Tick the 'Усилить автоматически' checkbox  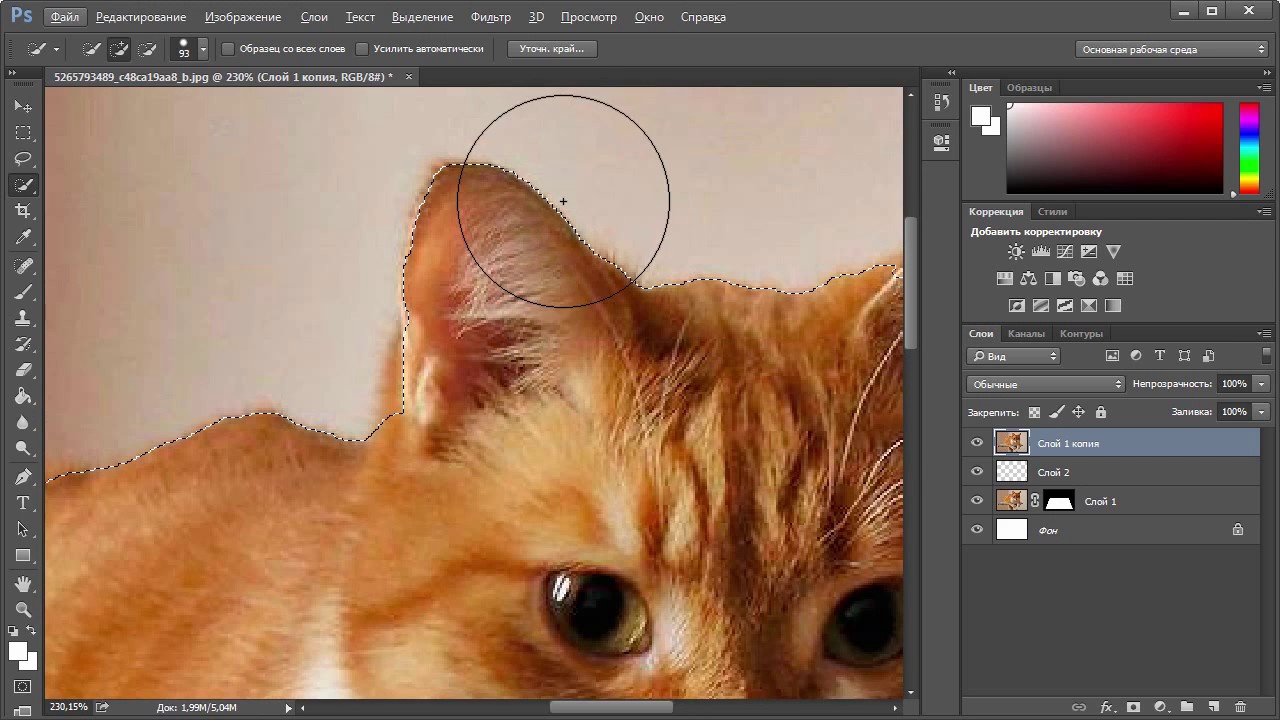[x=362, y=49]
